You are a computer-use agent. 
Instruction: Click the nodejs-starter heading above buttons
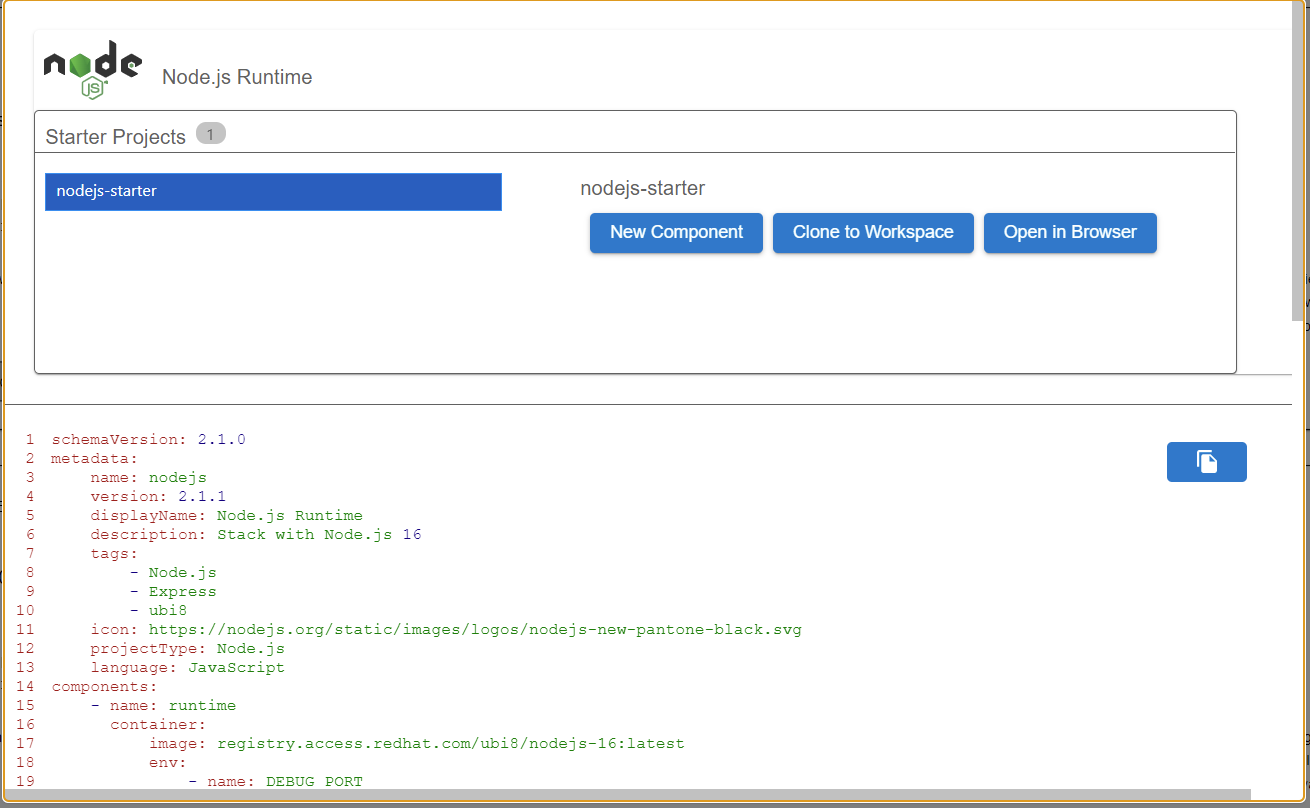[643, 188]
